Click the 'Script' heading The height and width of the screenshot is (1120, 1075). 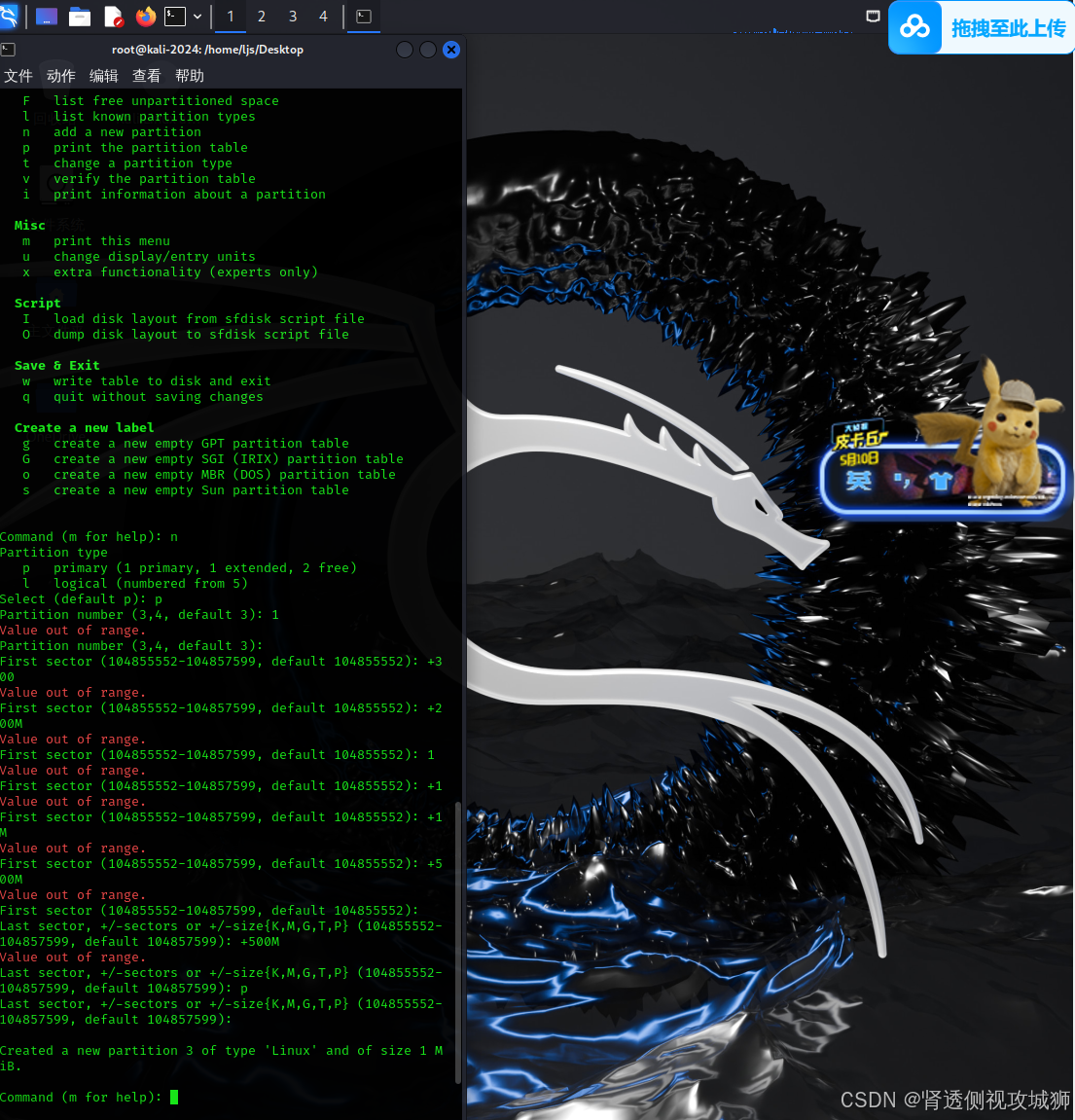click(38, 303)
